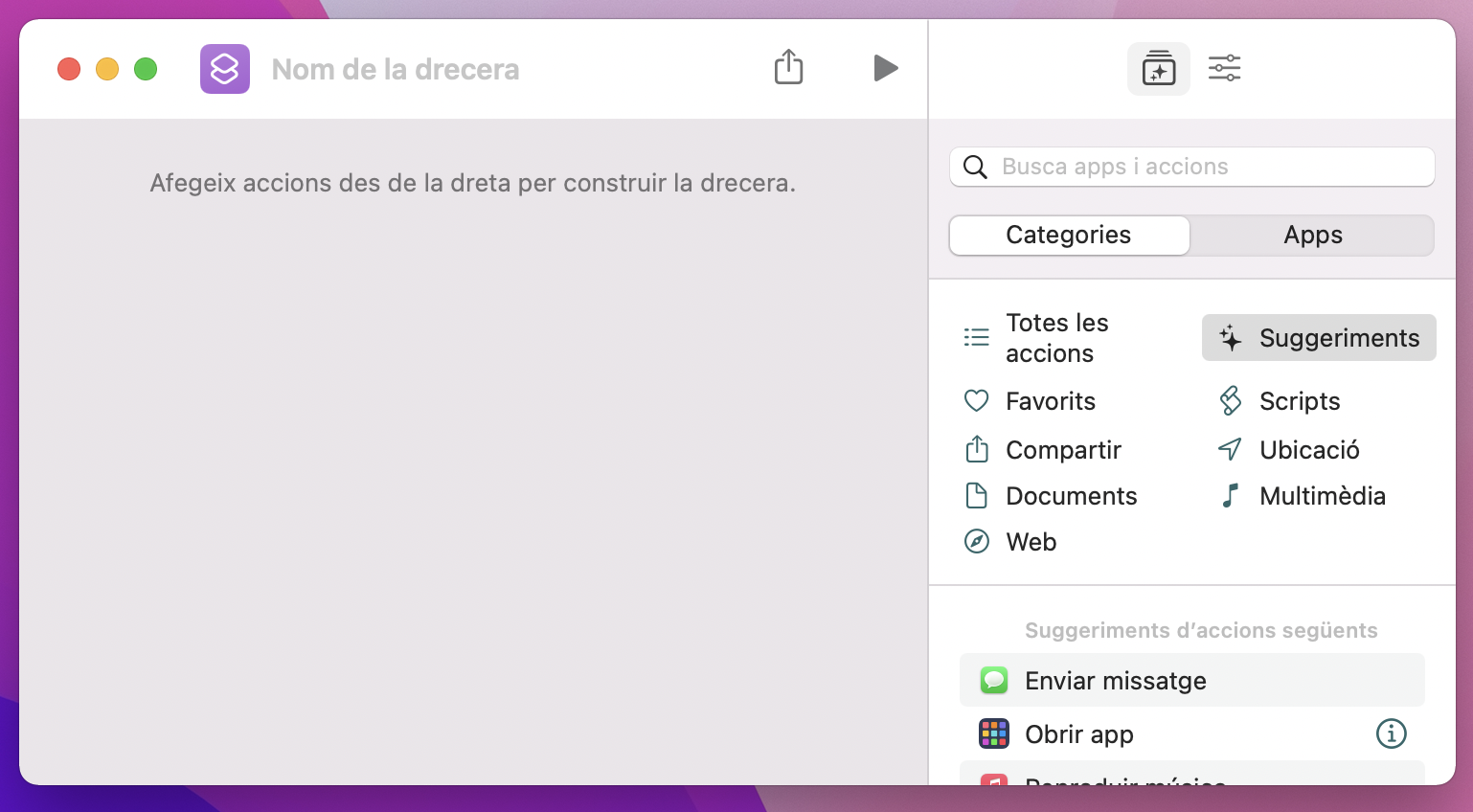Screen dimensions: 1473x812
Task: Open the Documents category
Action: (1071, 496)
